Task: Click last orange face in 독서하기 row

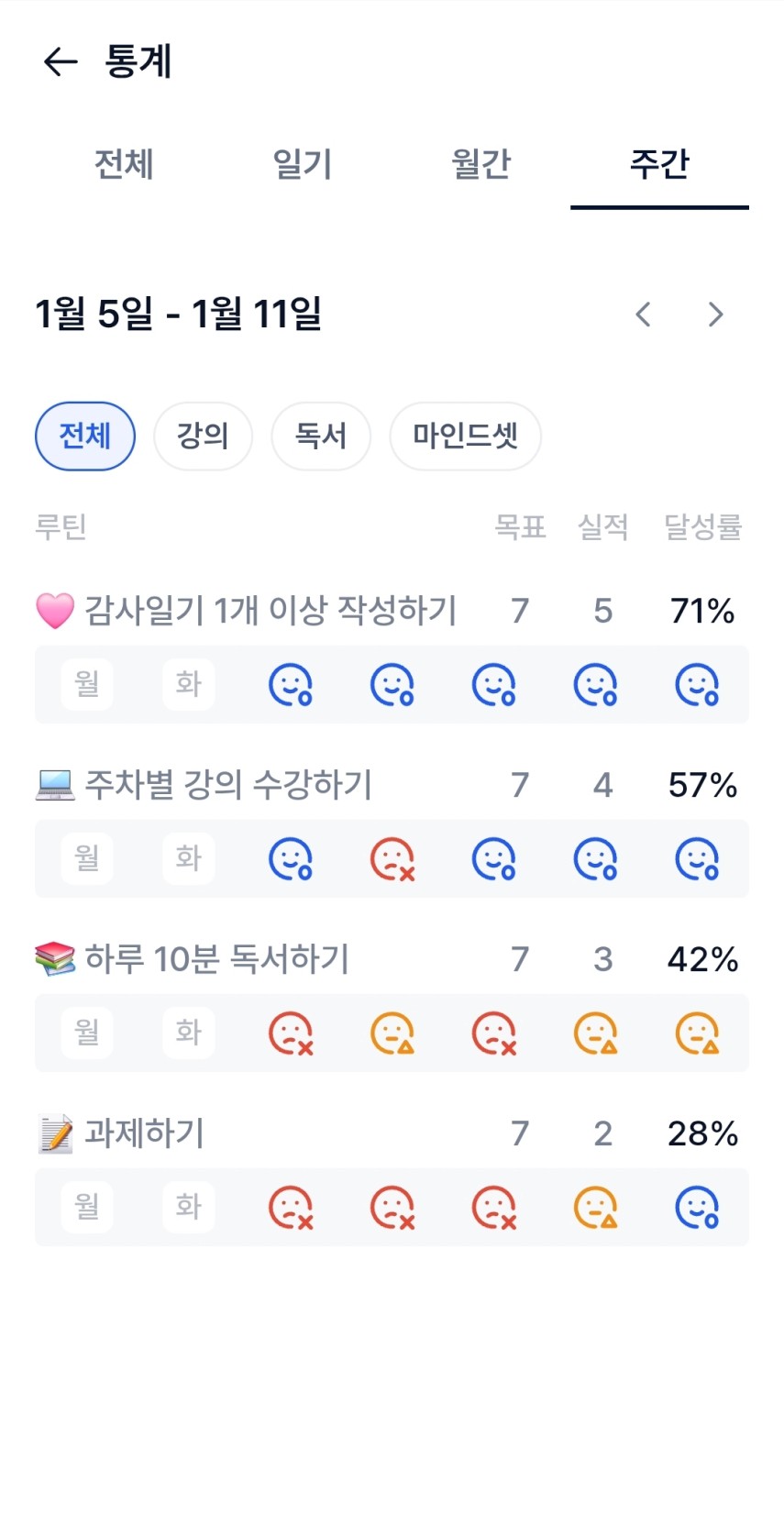Action: (x=697, y=1033)
